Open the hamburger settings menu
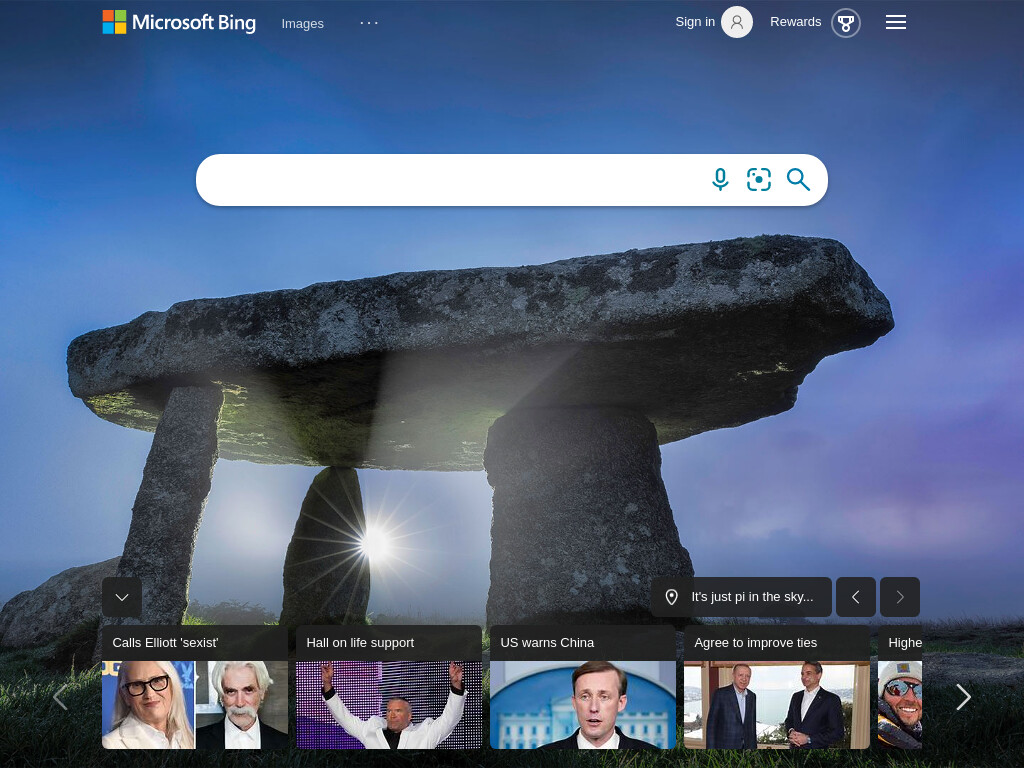 [x=895, y=22]
